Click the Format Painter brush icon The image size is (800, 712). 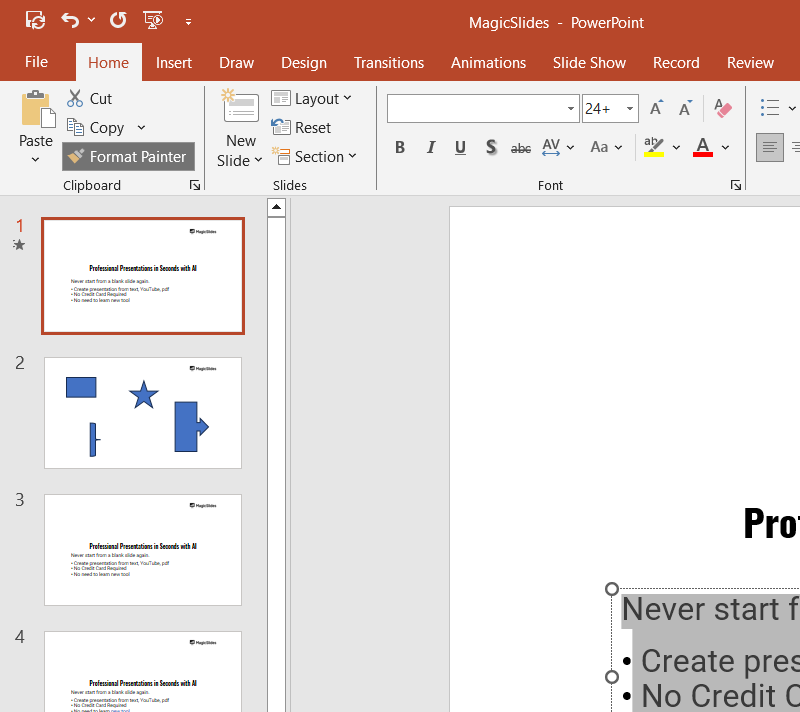(x=76, y=157)
